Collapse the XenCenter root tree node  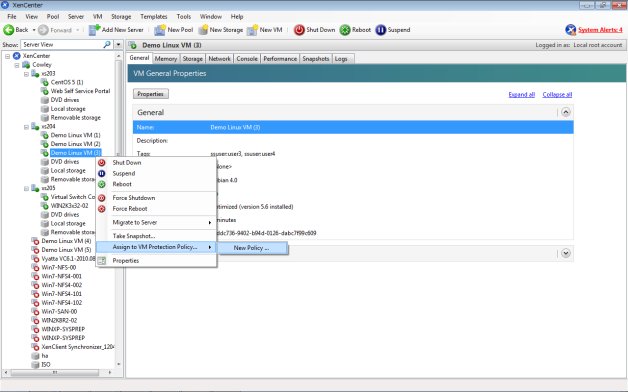pos(8,56)
